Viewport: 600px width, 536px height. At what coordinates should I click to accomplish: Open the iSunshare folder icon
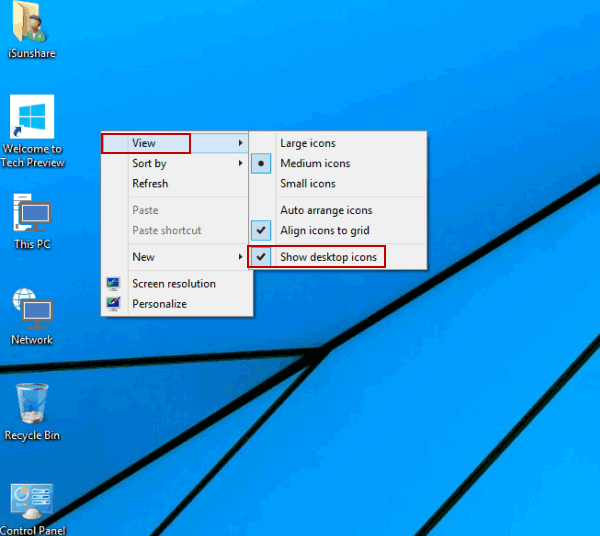pos(30,22)
